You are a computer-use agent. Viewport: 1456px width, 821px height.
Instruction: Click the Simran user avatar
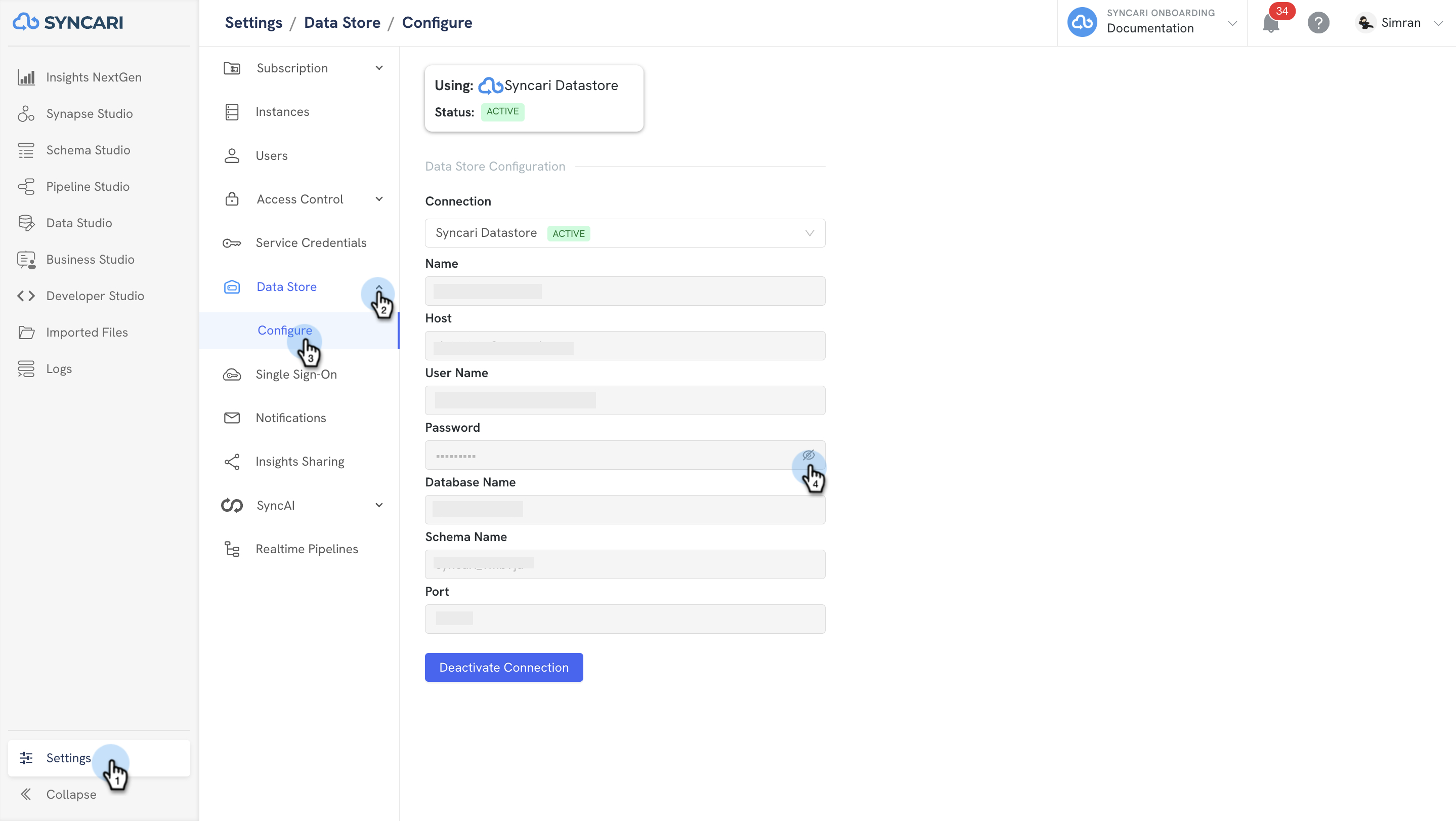1365,23
